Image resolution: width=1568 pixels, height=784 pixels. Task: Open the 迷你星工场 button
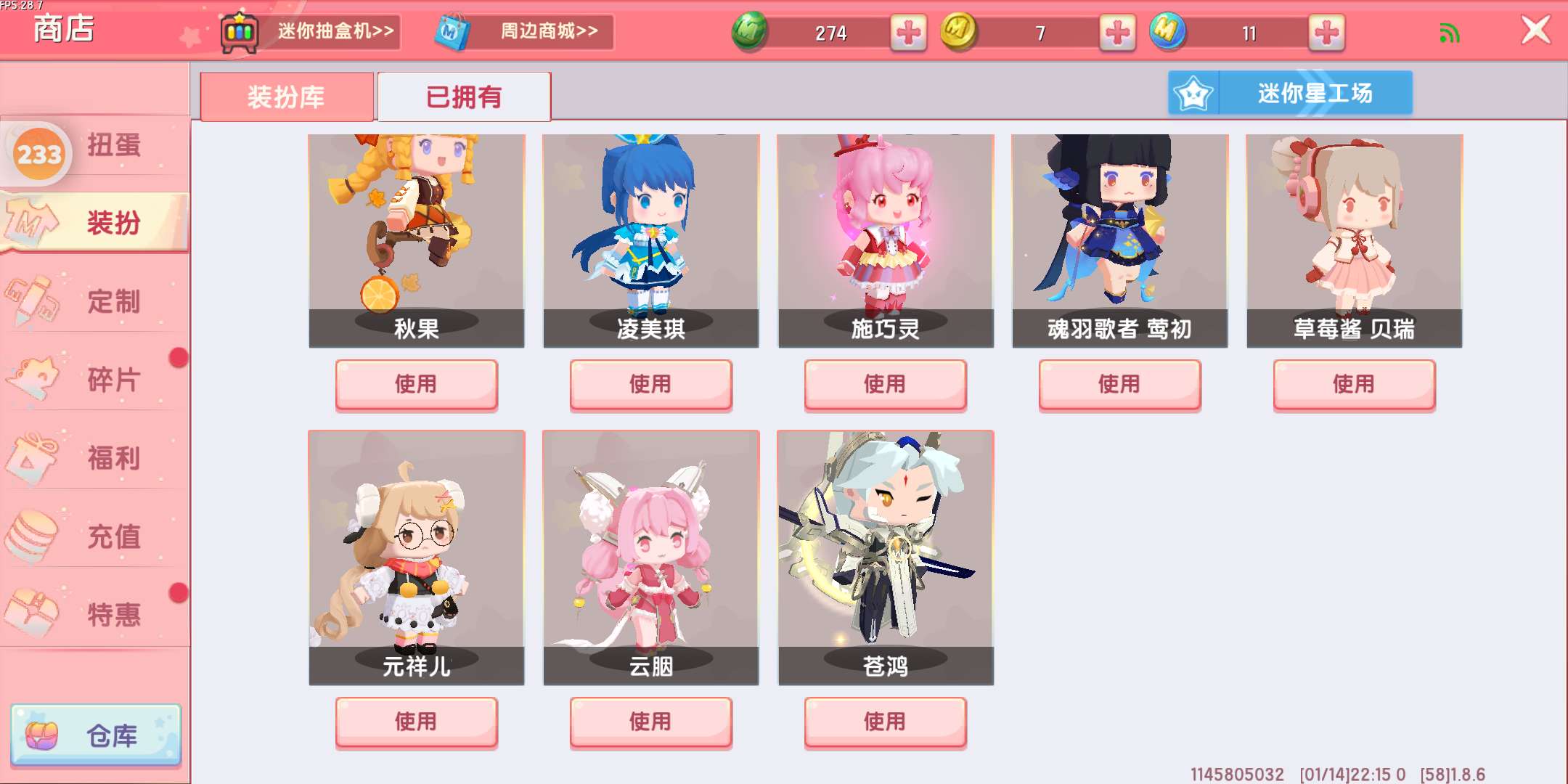click(x=1290, y=93)
